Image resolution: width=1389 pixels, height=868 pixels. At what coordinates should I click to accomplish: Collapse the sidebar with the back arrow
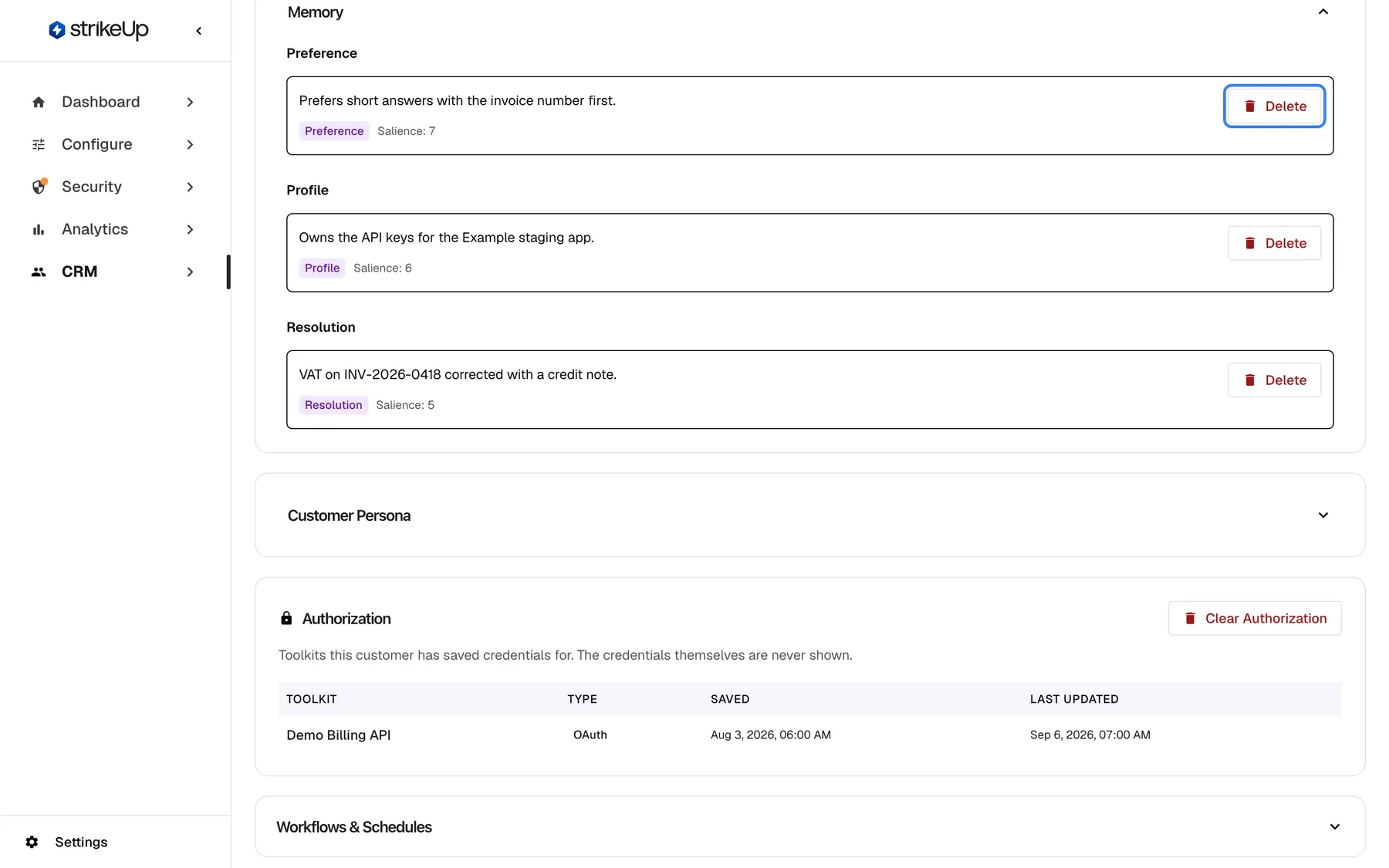[199, 31]
